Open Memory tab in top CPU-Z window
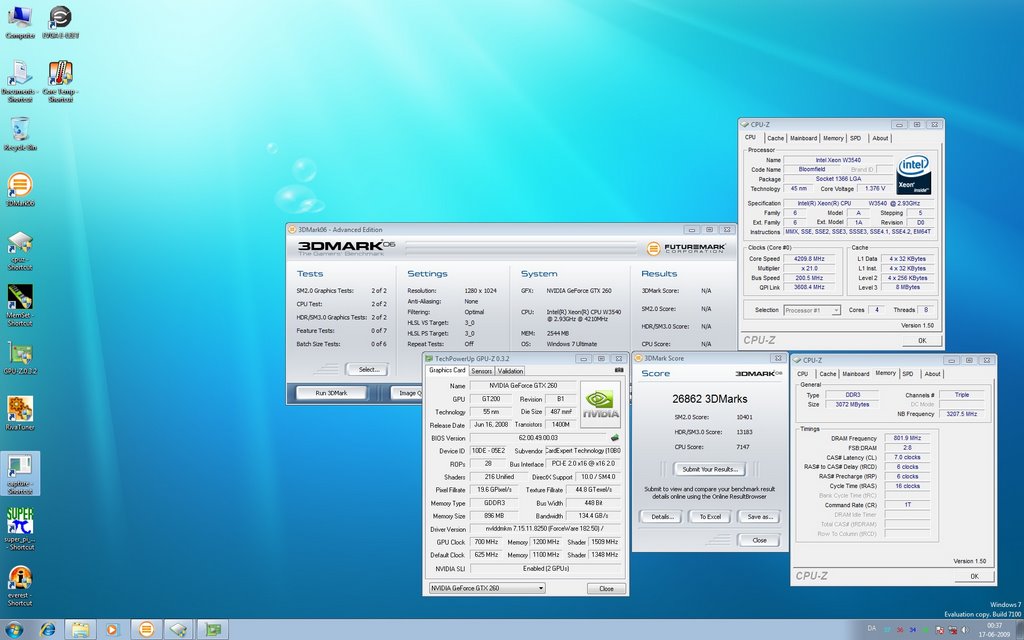Screen dimensions: 1024x640 [833, 138]
